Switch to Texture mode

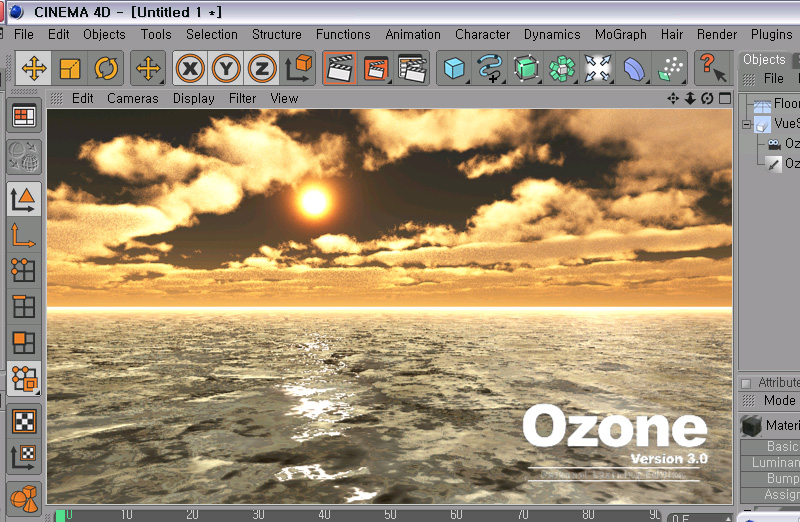point(24,421)
